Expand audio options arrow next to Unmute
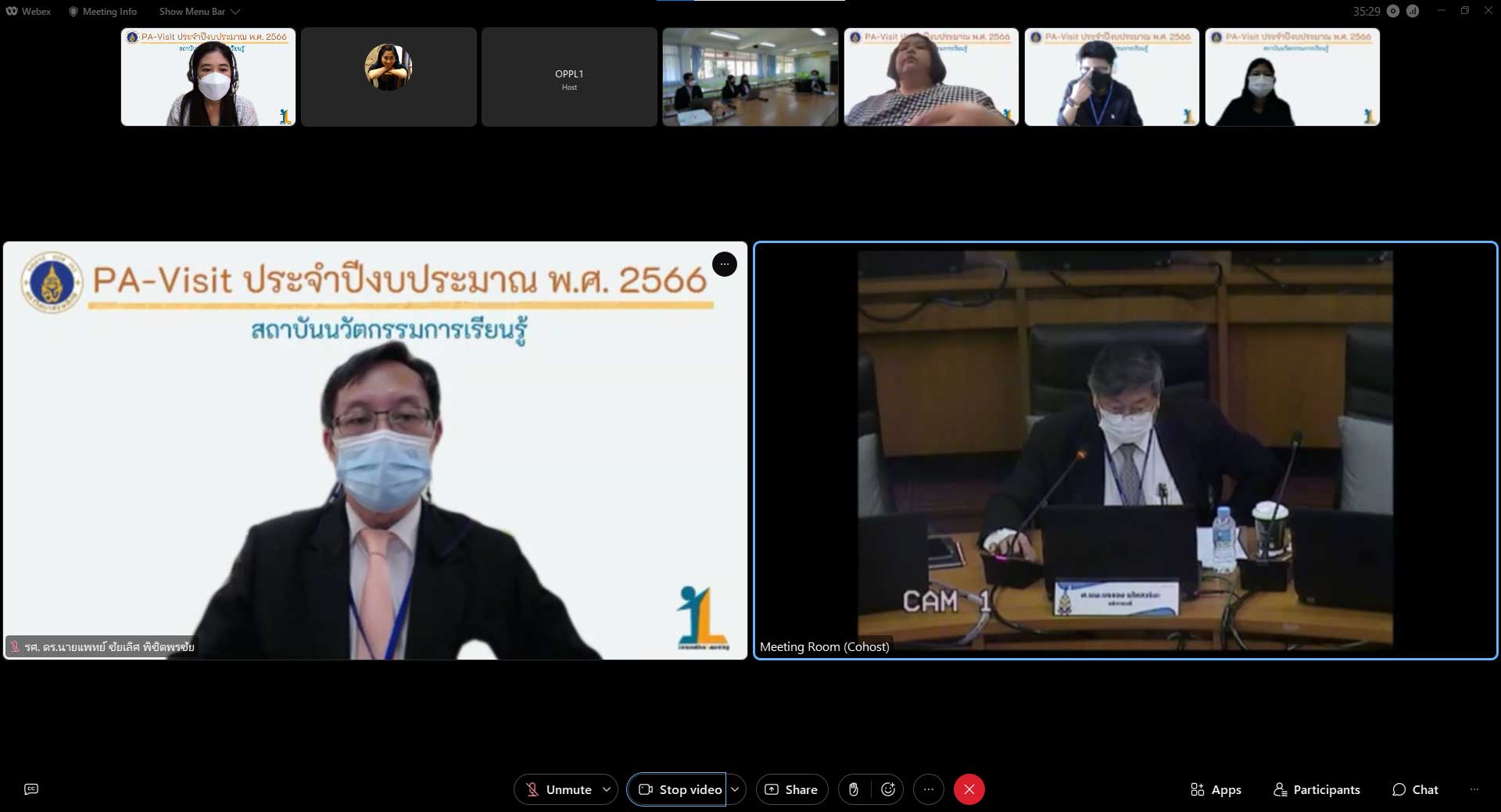This screenshot has width=1501, height=812. [607, 789]
